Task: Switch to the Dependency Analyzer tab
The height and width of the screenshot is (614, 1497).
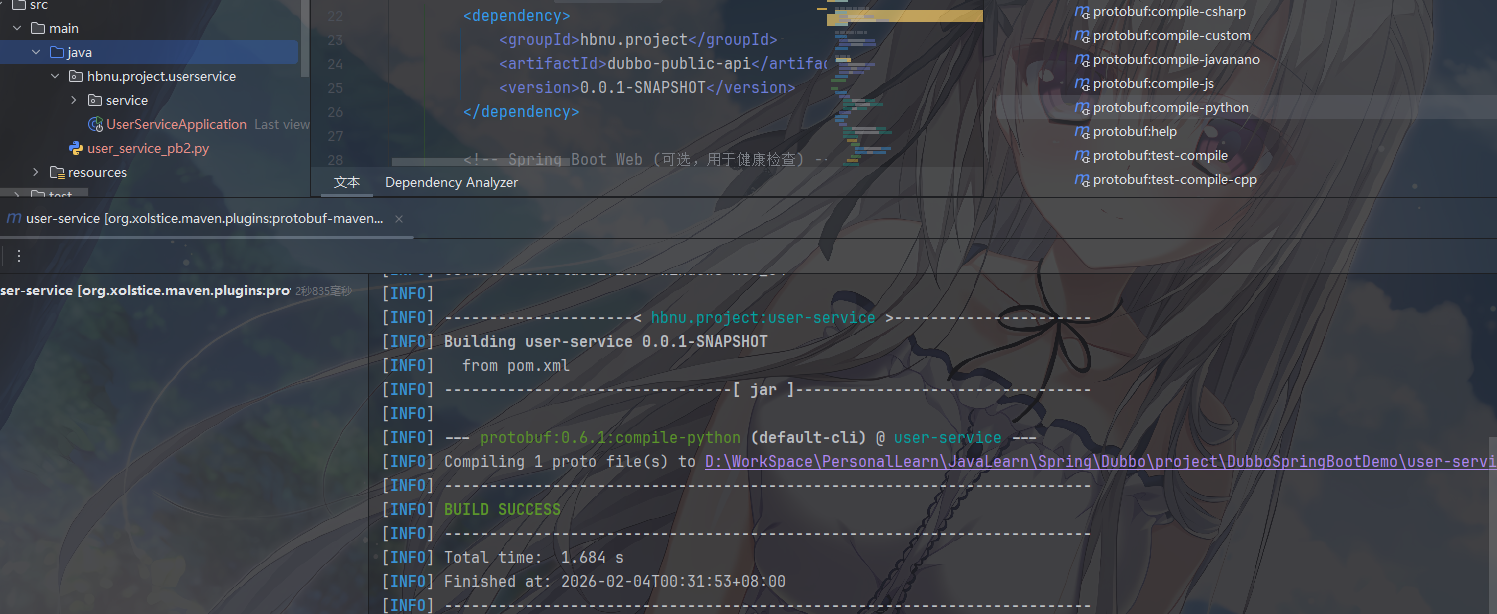Action: click(451, 182)
